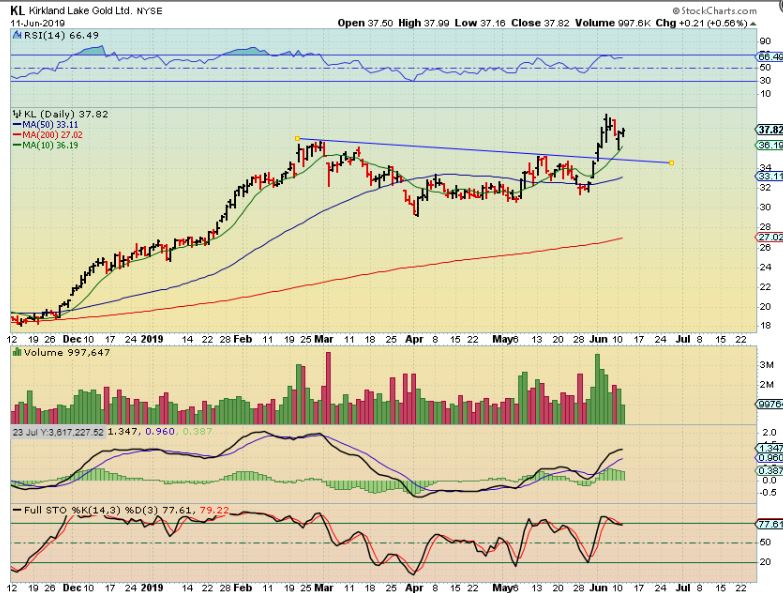Click the Jun label on bottom date axis
This screenshot has width=783, height=593.
pos(599,588)
